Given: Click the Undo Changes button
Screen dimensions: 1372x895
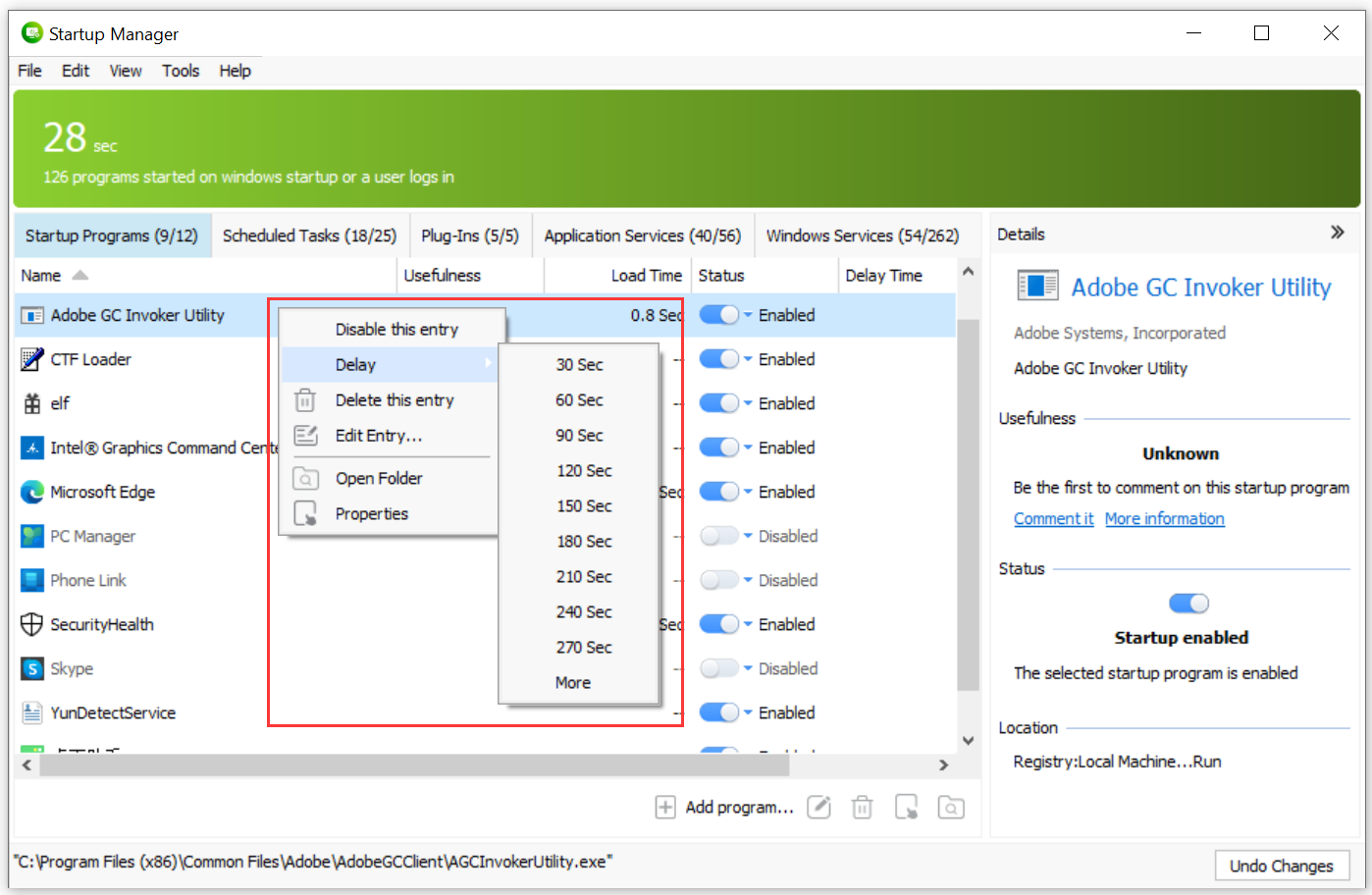Looking at the screenshot, I should click(1283, 866).
